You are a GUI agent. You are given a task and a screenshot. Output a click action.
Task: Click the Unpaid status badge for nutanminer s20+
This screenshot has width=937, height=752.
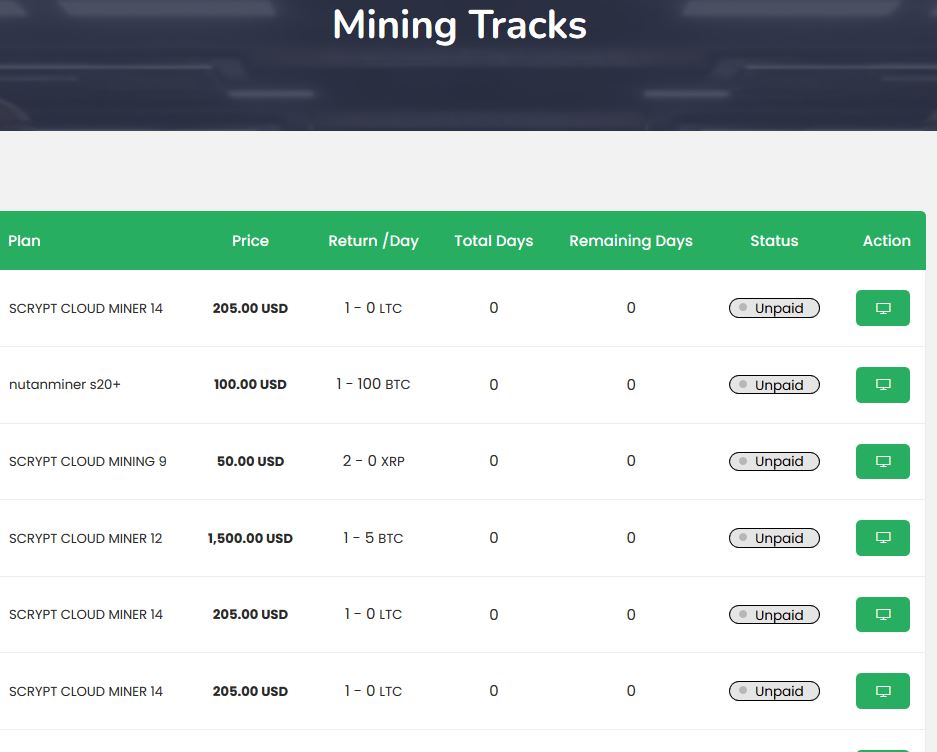pos(774,385)
